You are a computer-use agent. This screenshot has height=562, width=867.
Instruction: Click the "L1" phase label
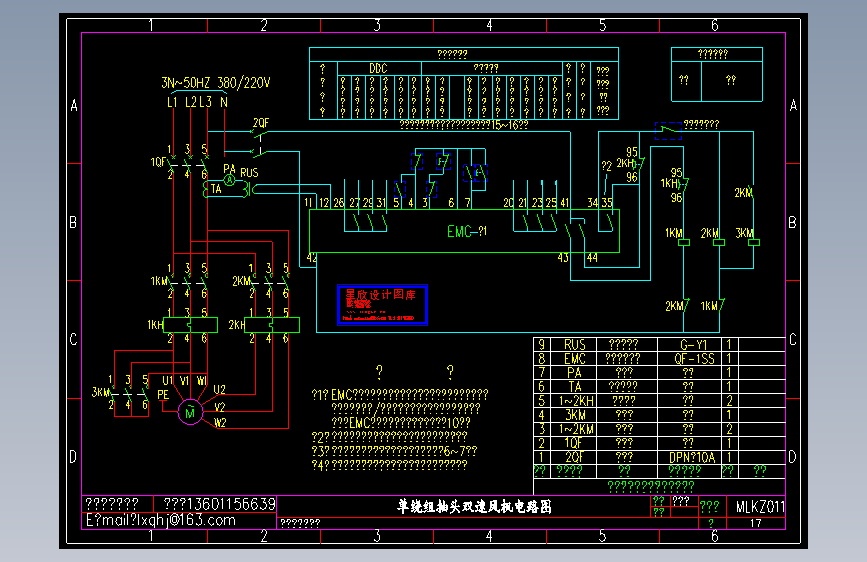point(173,102)
